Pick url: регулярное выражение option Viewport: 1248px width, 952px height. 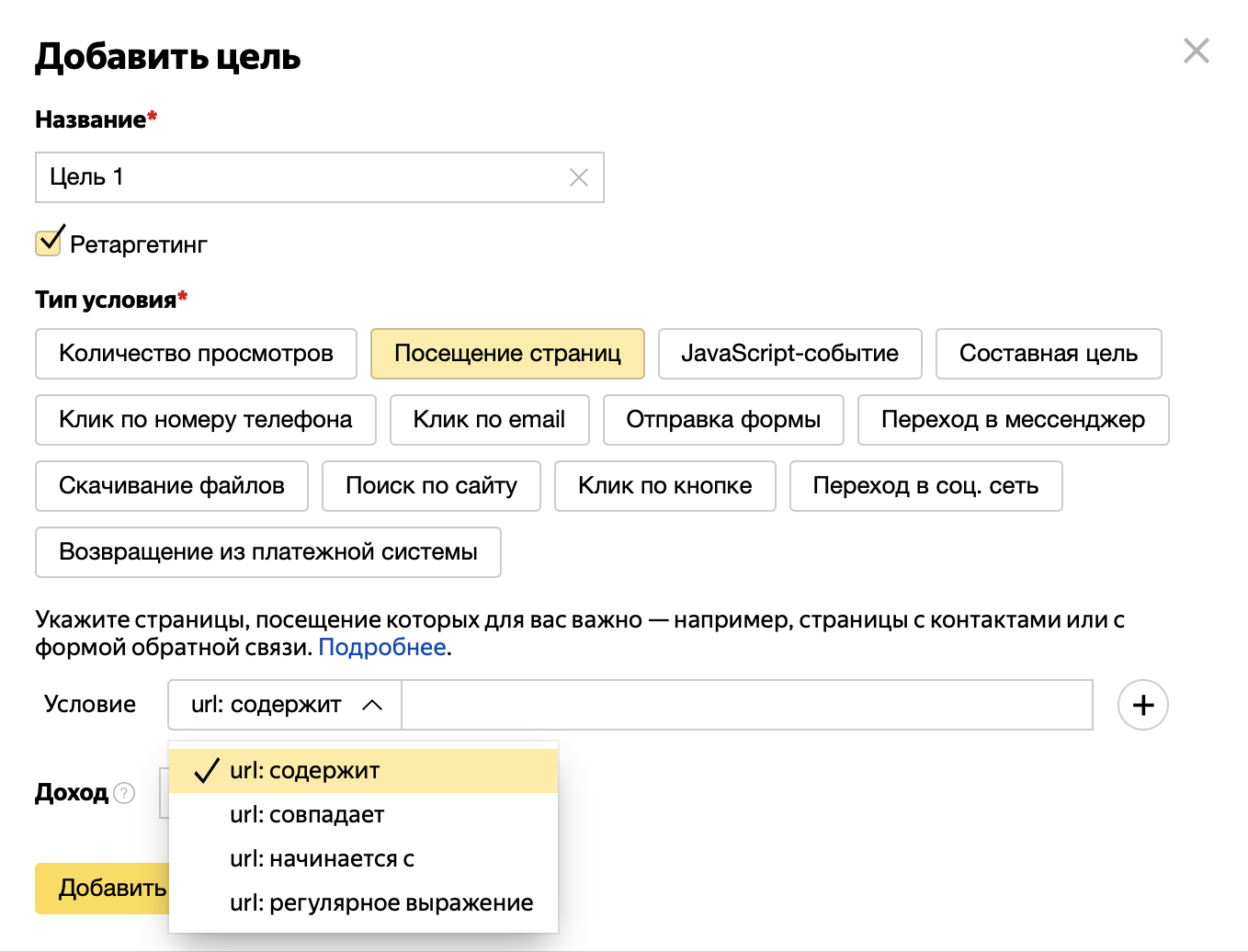click(364, 902)
